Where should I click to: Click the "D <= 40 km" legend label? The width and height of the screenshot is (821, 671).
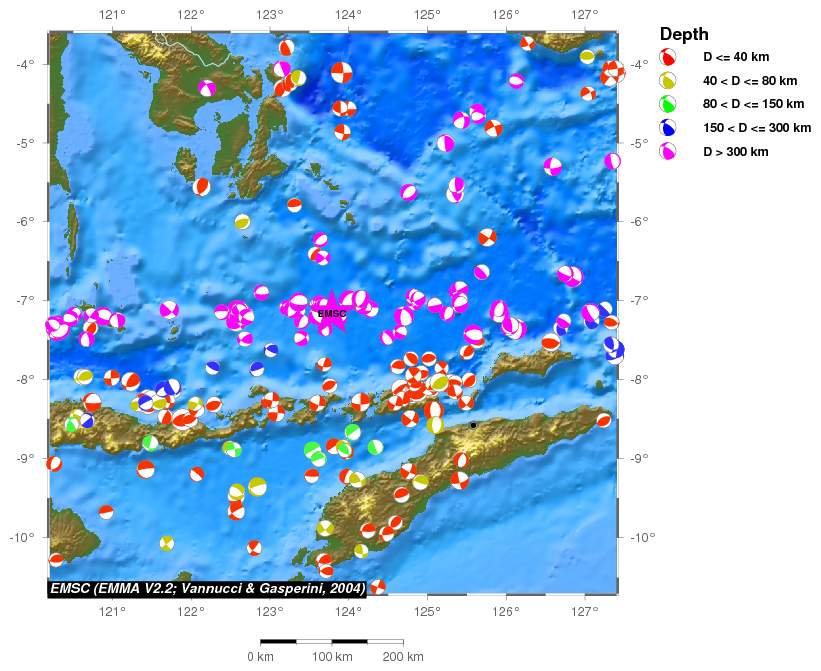click(x=736, y=58)
